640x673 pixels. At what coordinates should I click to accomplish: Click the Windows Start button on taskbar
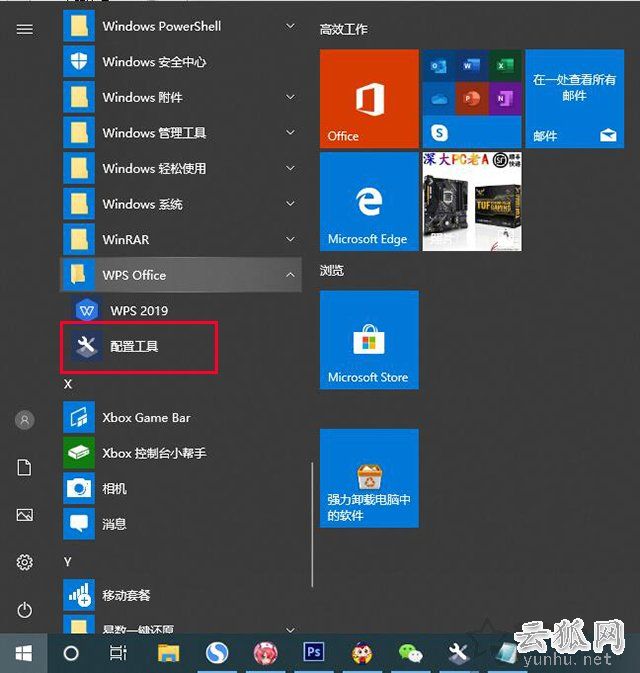(x=24, y=653)
